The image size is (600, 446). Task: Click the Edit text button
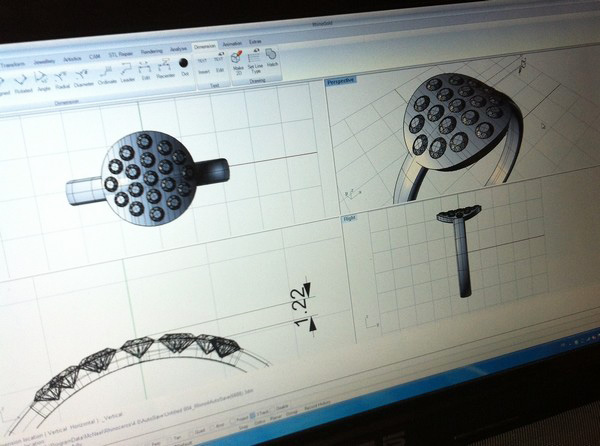tap(220, 71)
